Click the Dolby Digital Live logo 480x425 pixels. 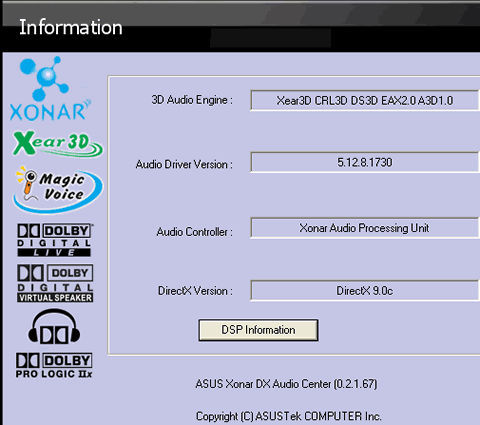(55, 240)
